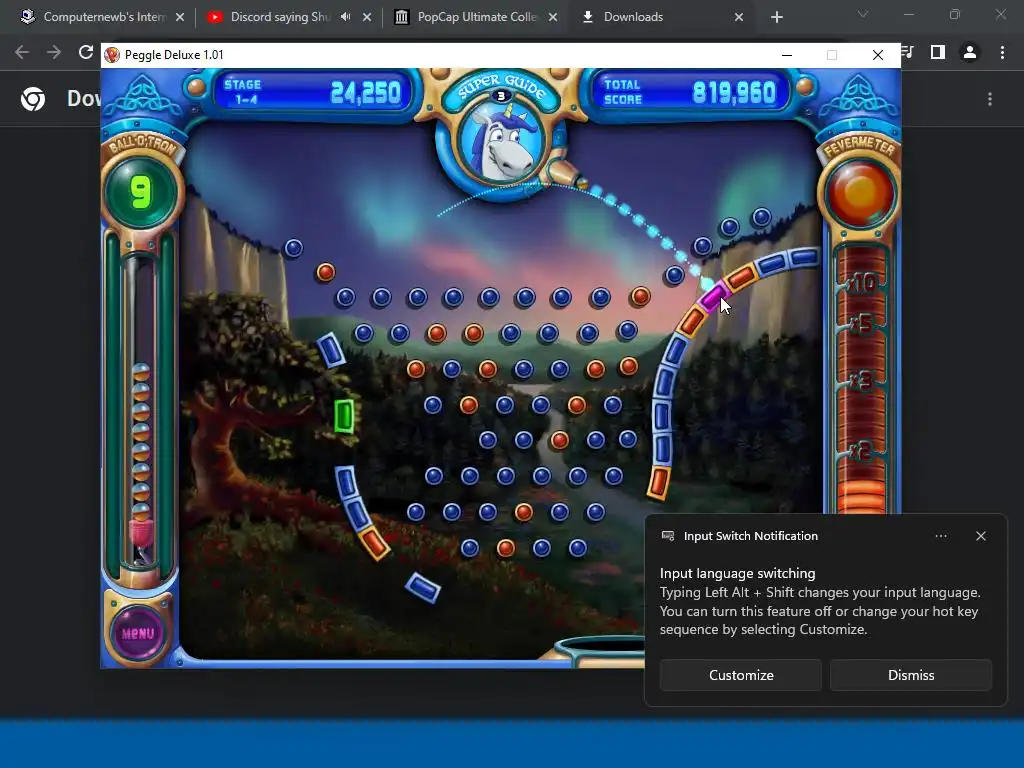Click the orange brick at bottom of right arc
The image size is (1024, 768).
(x=659, y=483)
